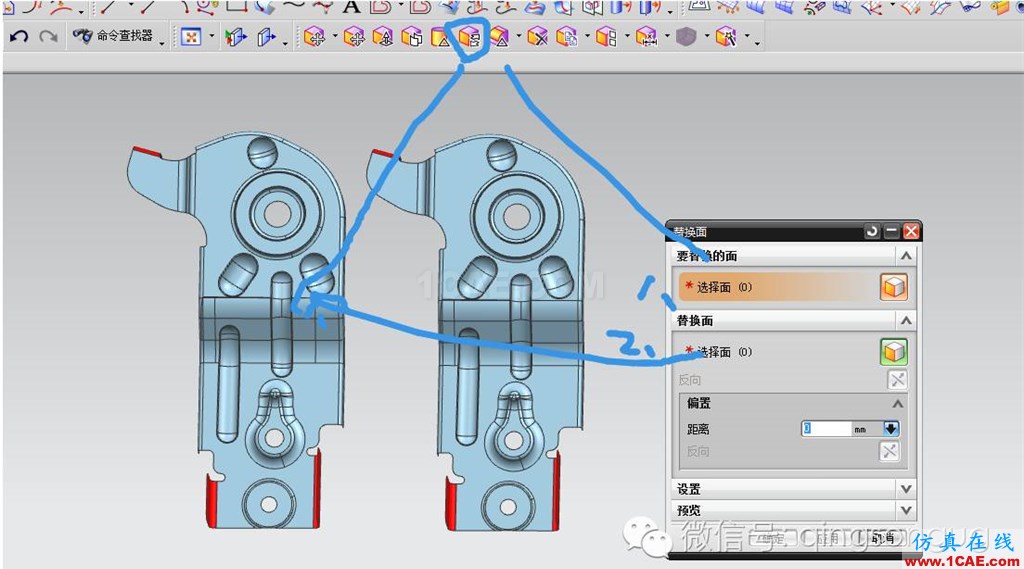Close the 替换面 dialog

(911, 231)
